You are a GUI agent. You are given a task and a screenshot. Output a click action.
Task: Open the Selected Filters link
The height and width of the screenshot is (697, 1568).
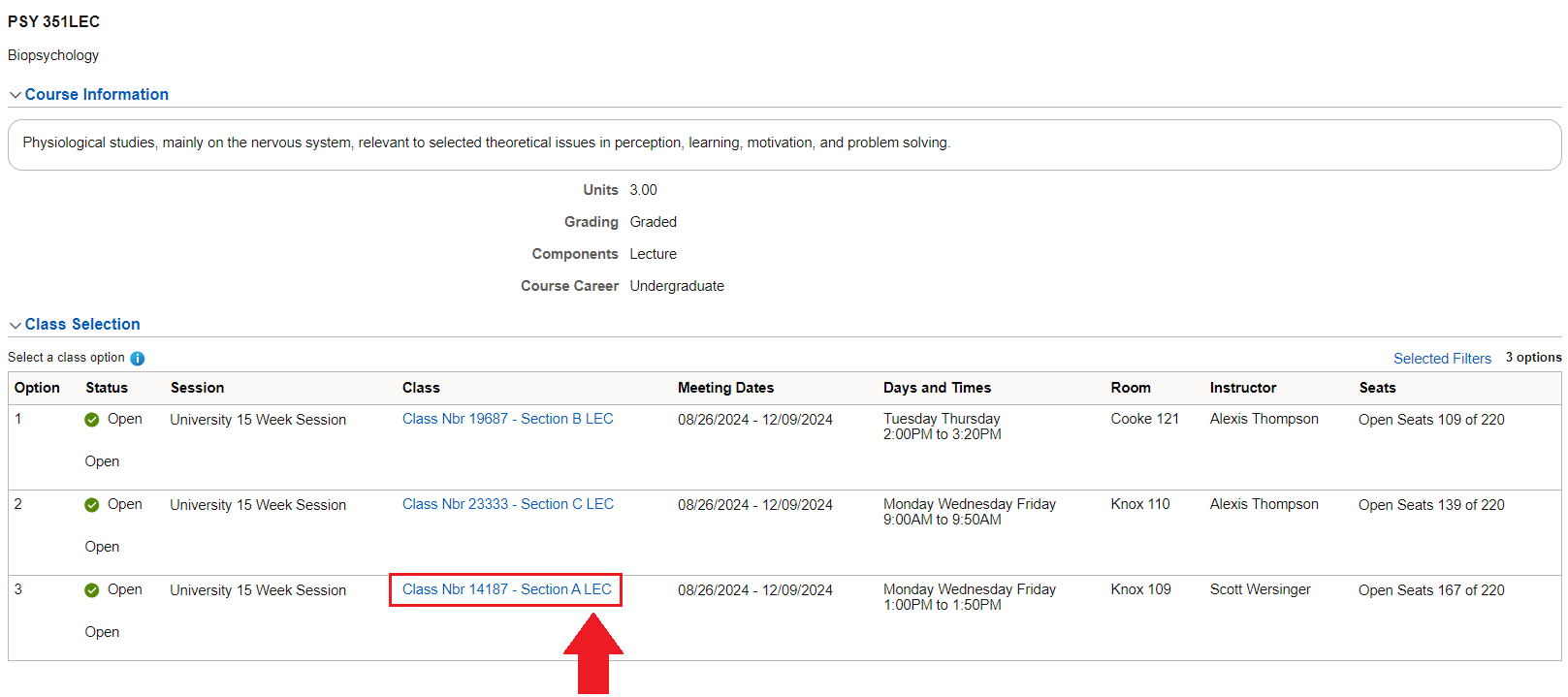[1441, 359]
